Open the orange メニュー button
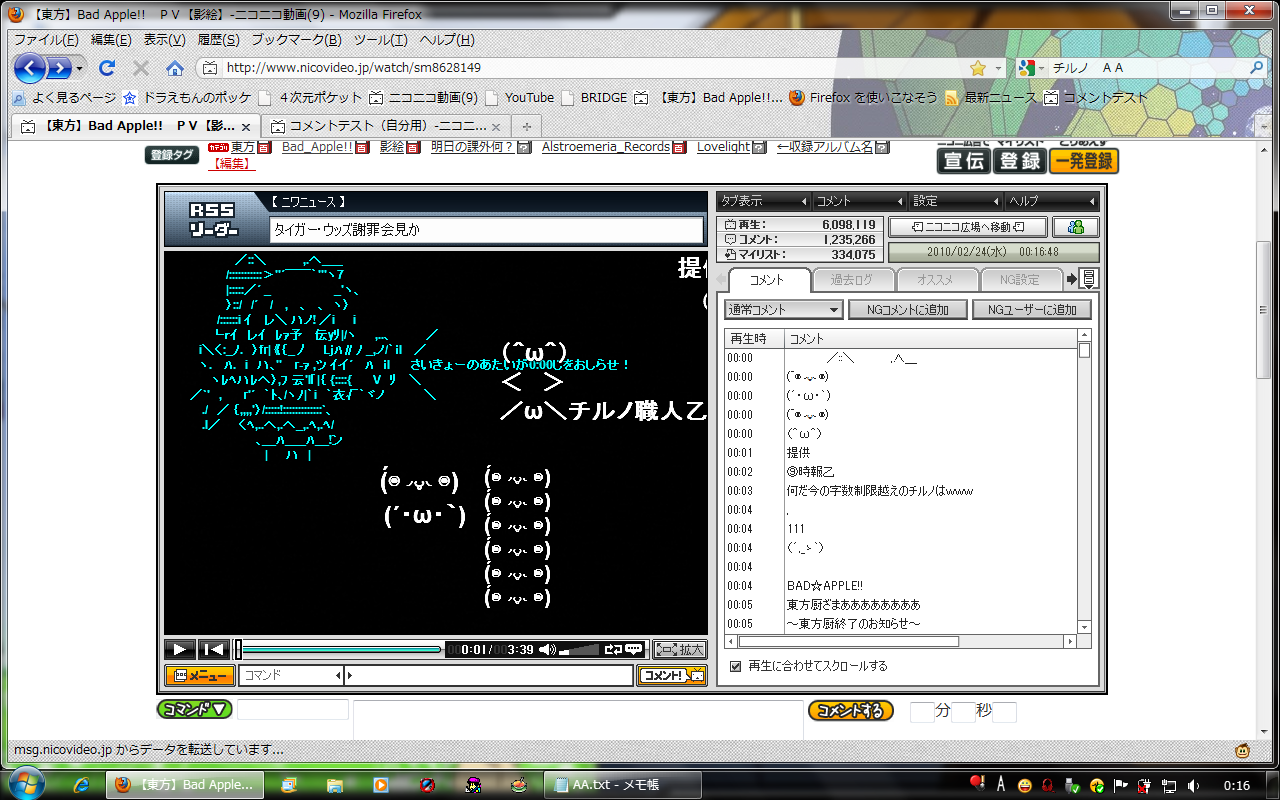The width and height of the screenshot is (1280, 800). point(200,676)
